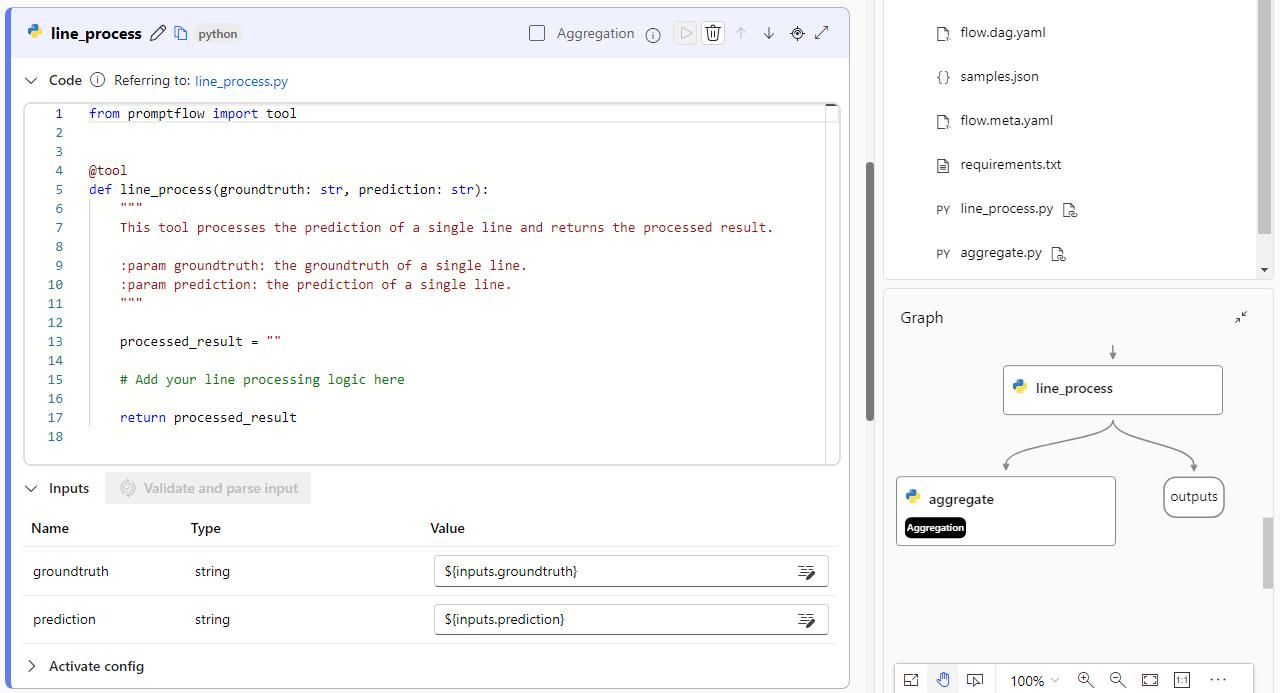Click the edit-file icon next to line_process.py
The height and width of the screenshot is (693, 1280).
tap(1069, 209)
